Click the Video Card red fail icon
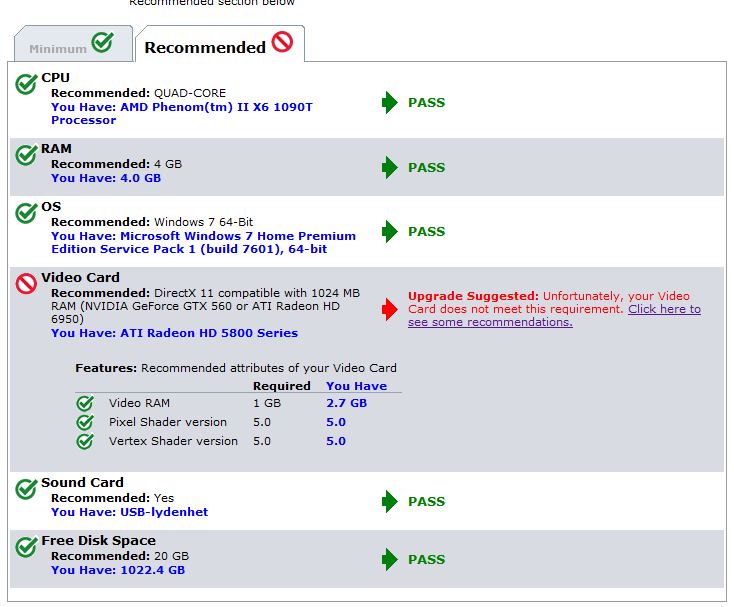734x607 pixels. (26, 284)
